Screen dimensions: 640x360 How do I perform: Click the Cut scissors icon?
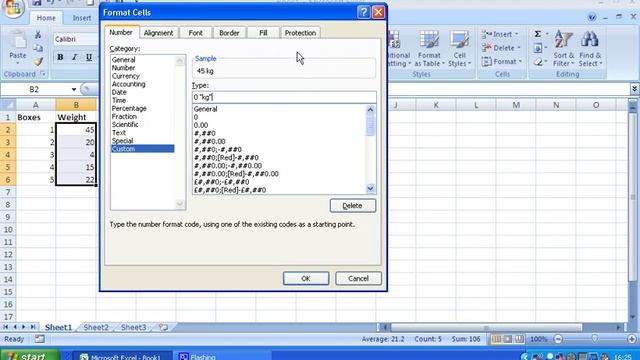[38, 35]
